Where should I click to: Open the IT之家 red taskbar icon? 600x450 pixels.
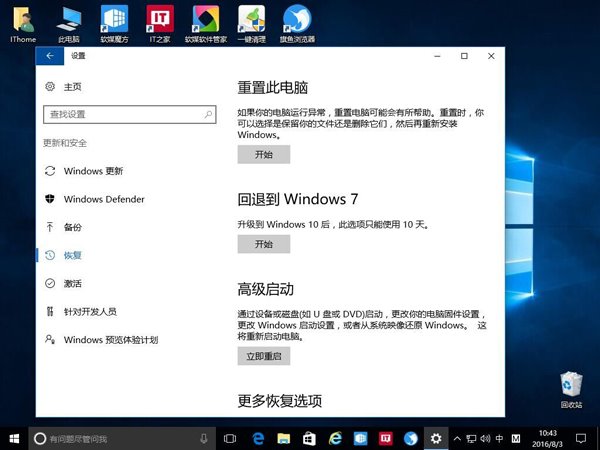pos(385,439)
